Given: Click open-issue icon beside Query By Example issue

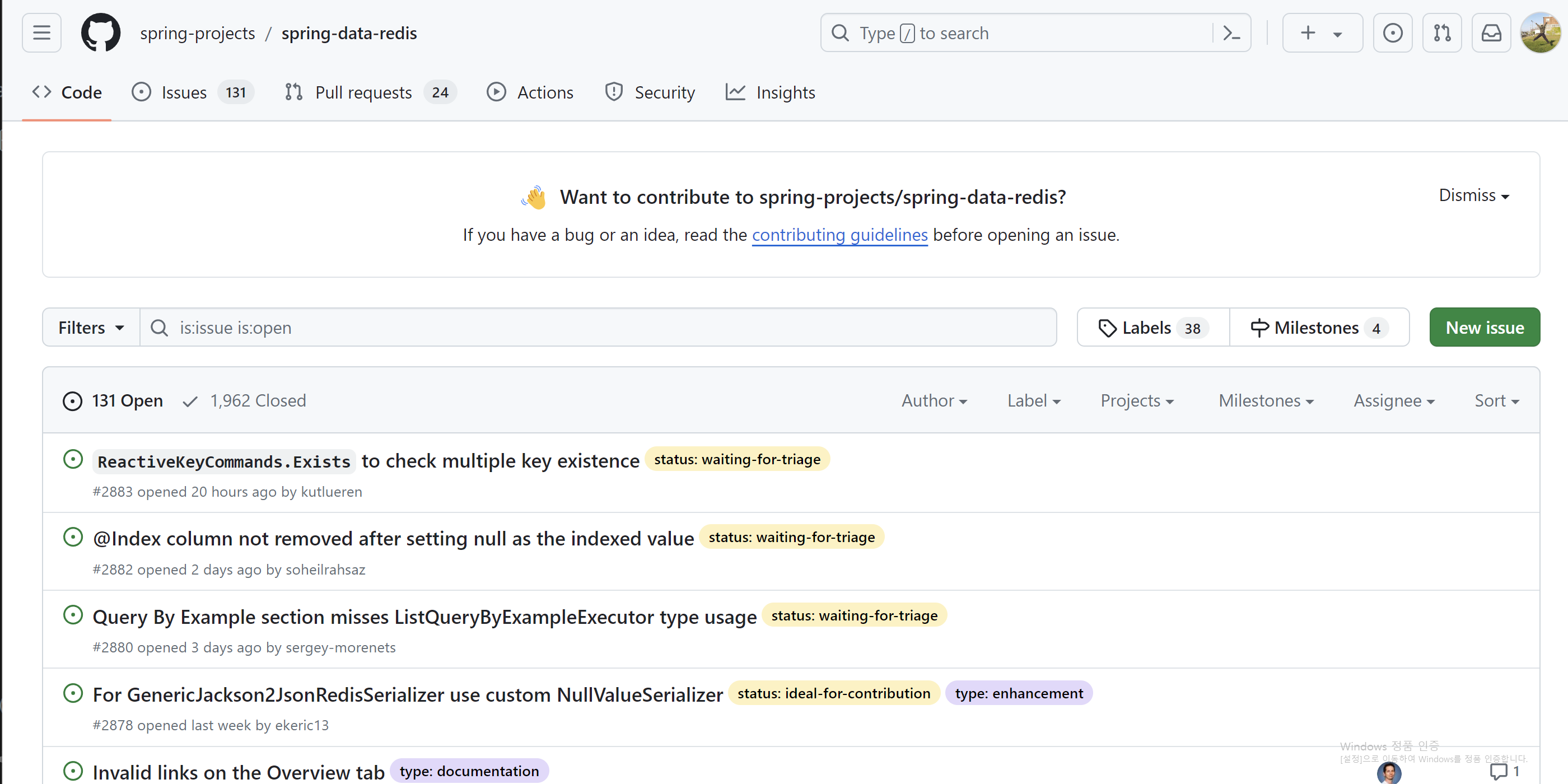Looking at the screenshot, I should click(x=73, y=615).
